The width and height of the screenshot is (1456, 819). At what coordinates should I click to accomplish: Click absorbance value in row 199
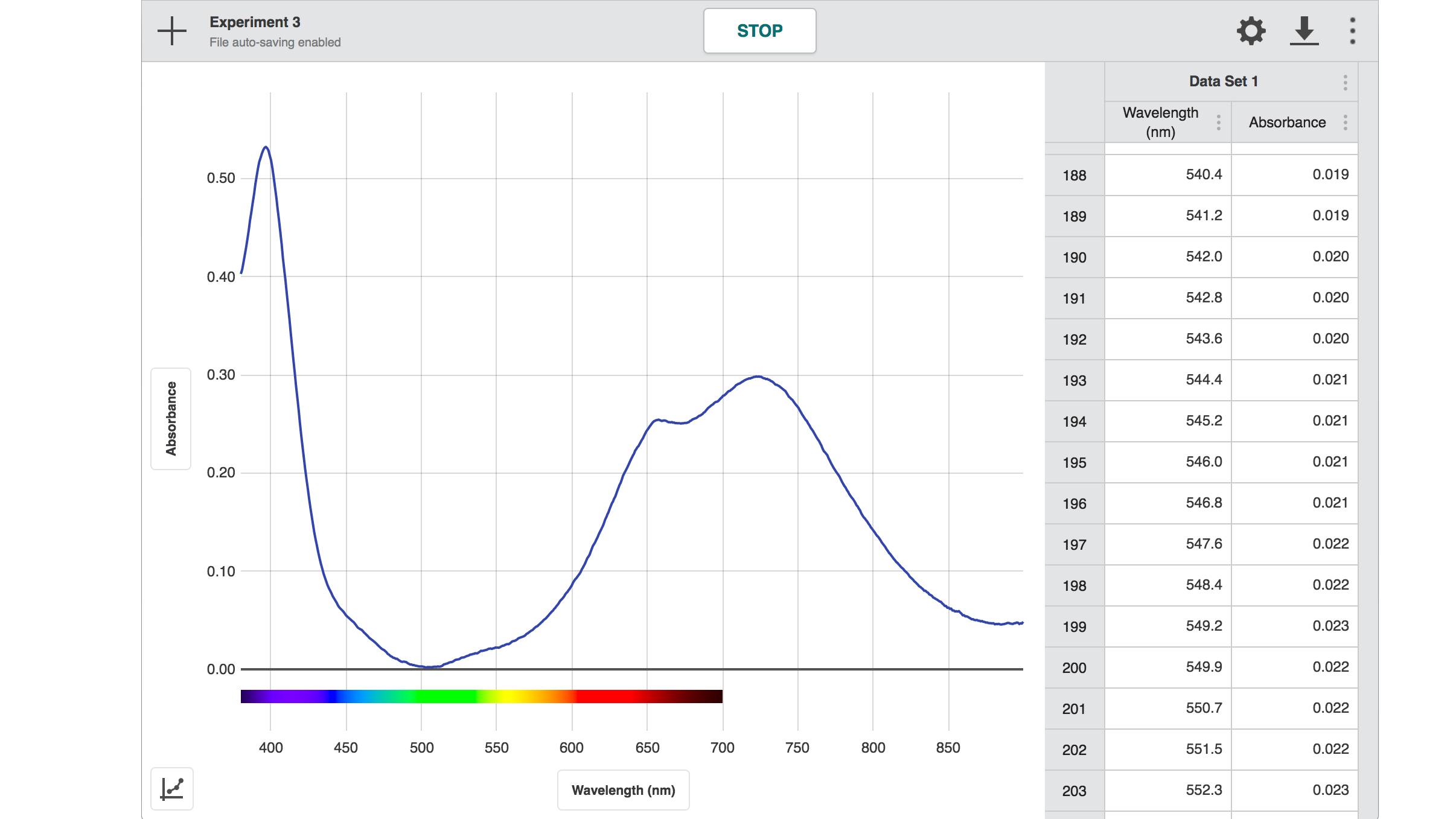(x=1295, y=626)
